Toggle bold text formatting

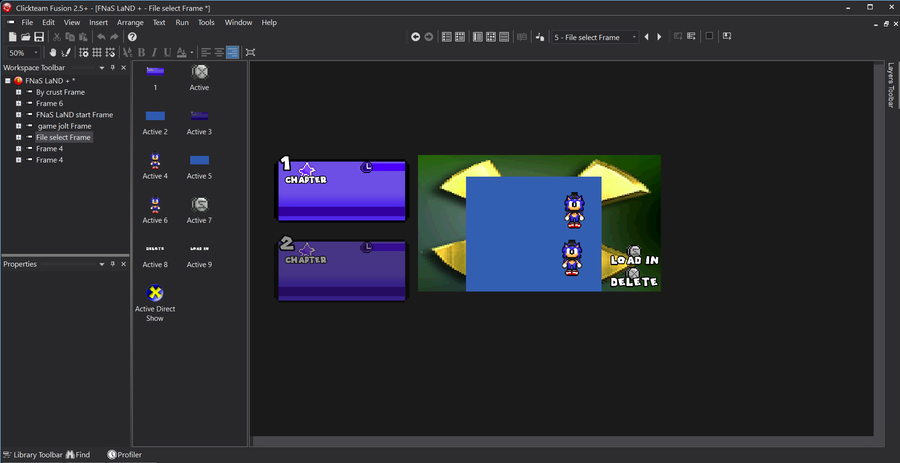(141, 52)
